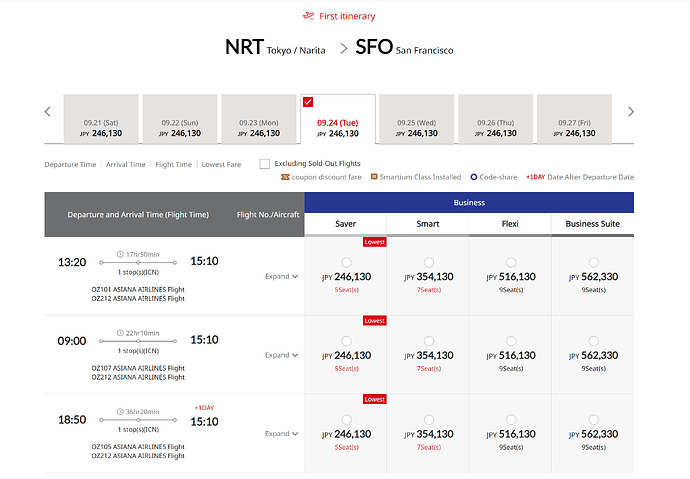The image size is (690, 479).
Task: Select Business Suite fare for 09:00 flight
Action: point(593,341)
